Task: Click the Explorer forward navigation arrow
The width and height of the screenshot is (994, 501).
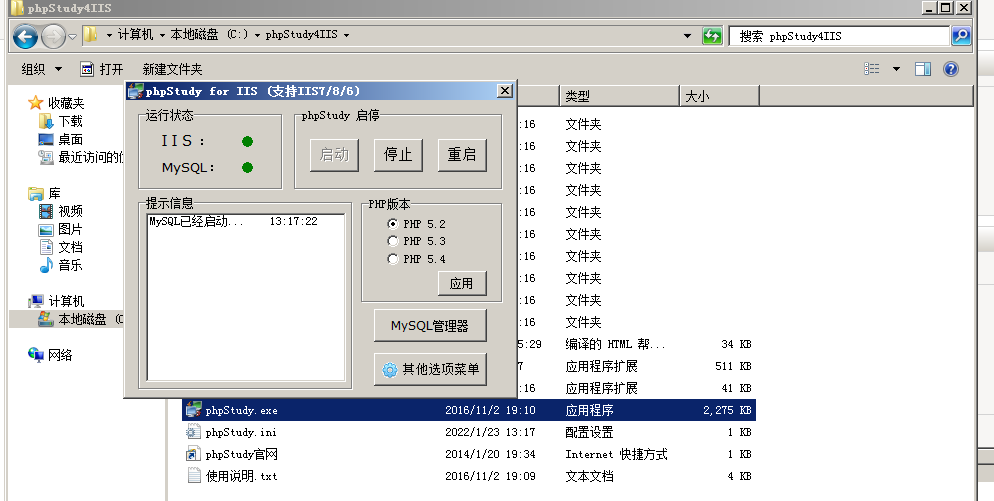Action: pos(53,36)
